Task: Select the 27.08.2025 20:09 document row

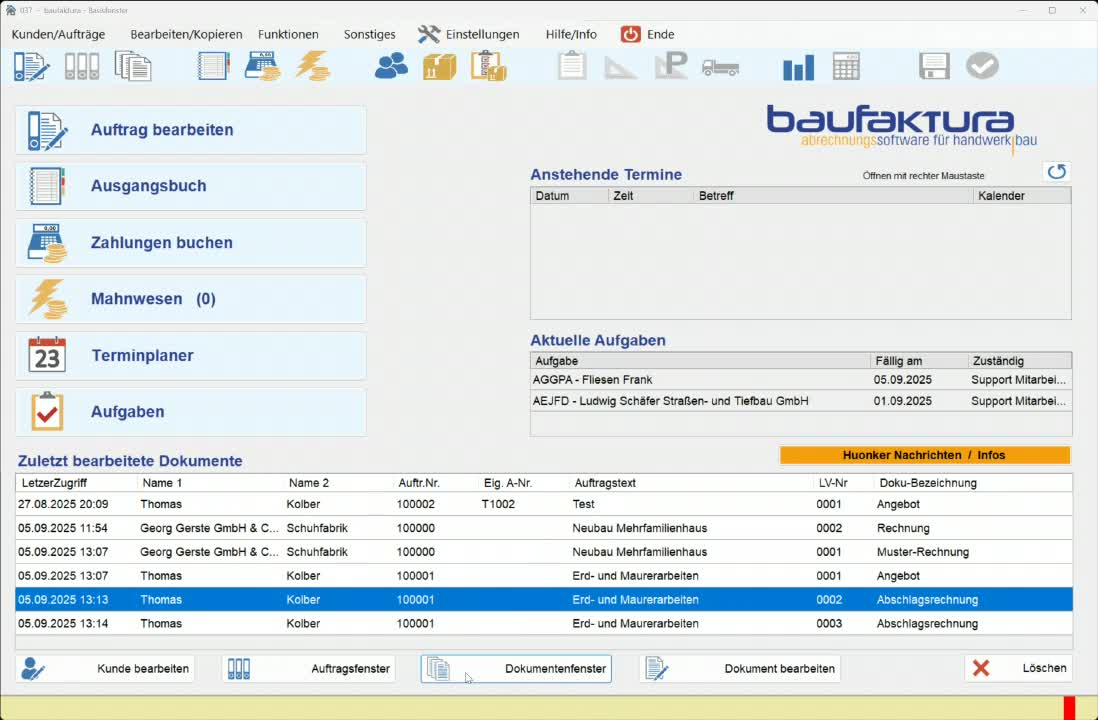Action: tap(543, 504)
